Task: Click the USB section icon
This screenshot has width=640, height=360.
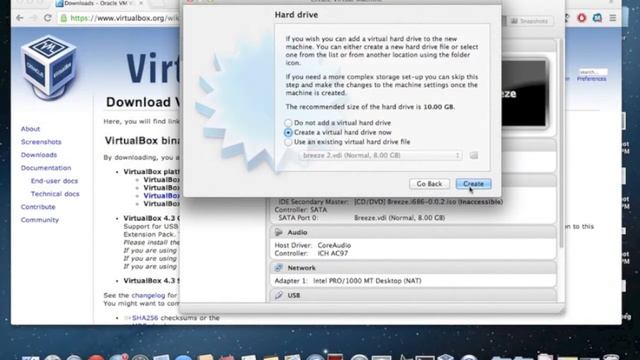Action: (x=279, y=295)
